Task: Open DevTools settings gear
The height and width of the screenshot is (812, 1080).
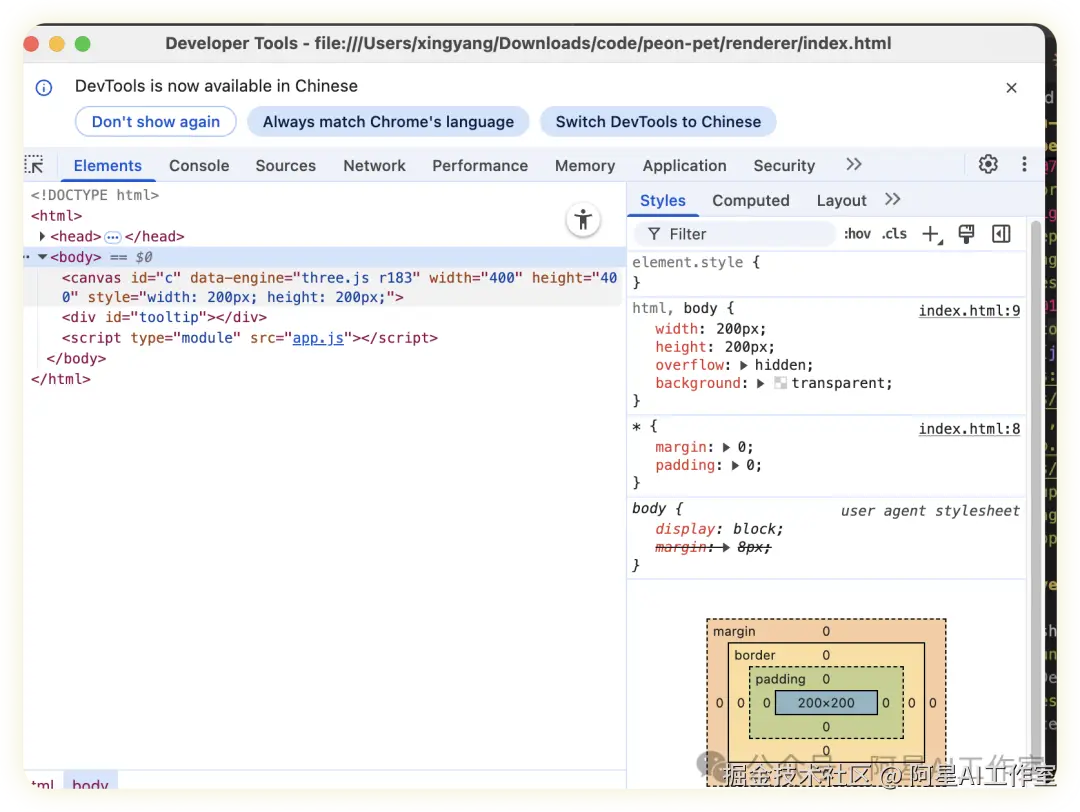Action: point(988,164)
